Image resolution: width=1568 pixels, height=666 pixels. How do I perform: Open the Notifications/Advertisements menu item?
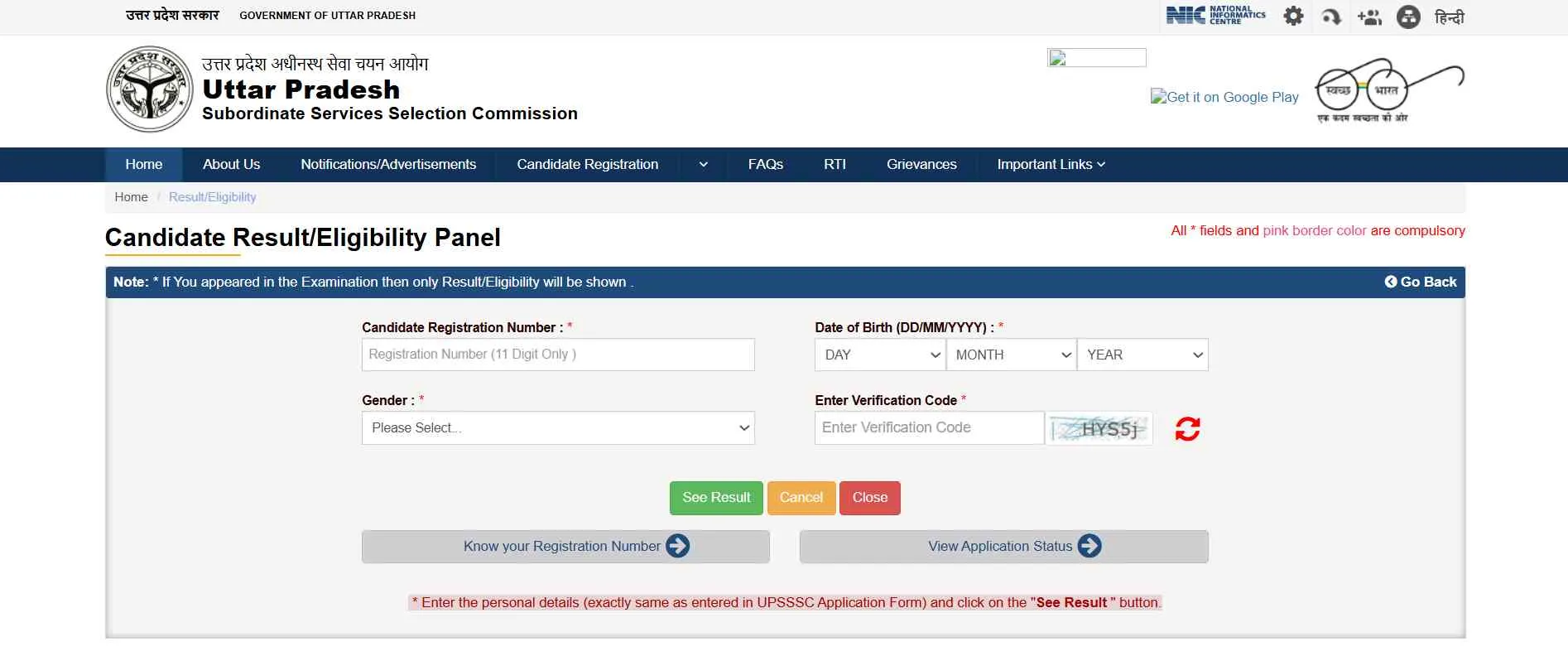(388, 165)
